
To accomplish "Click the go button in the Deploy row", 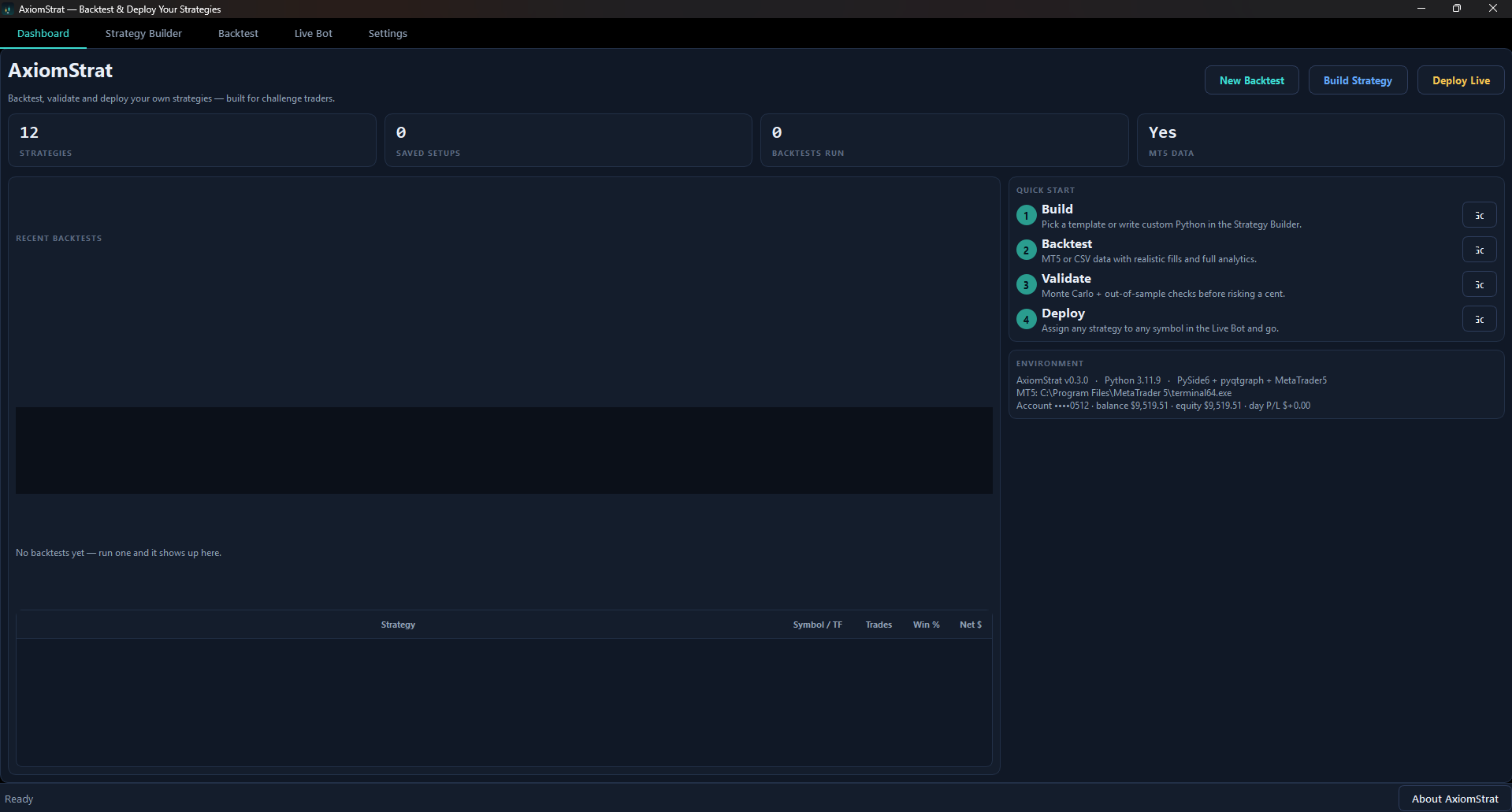I will (x=1479, y=319).
